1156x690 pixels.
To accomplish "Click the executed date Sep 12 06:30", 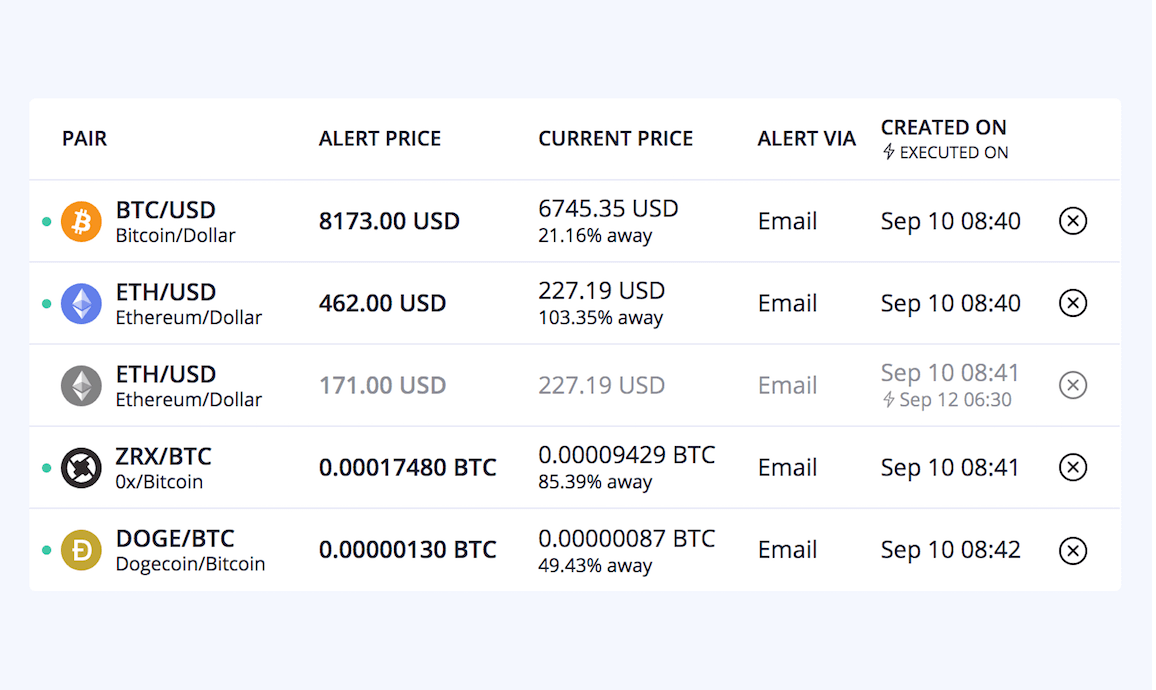I will [x=955, y=400].
